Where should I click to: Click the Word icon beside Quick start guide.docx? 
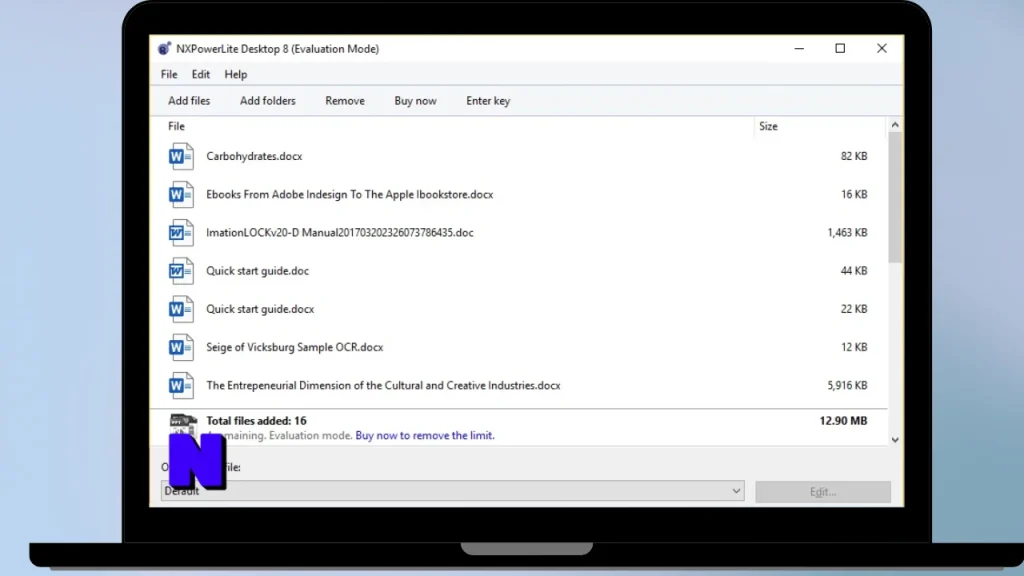[x=181, y=309]
